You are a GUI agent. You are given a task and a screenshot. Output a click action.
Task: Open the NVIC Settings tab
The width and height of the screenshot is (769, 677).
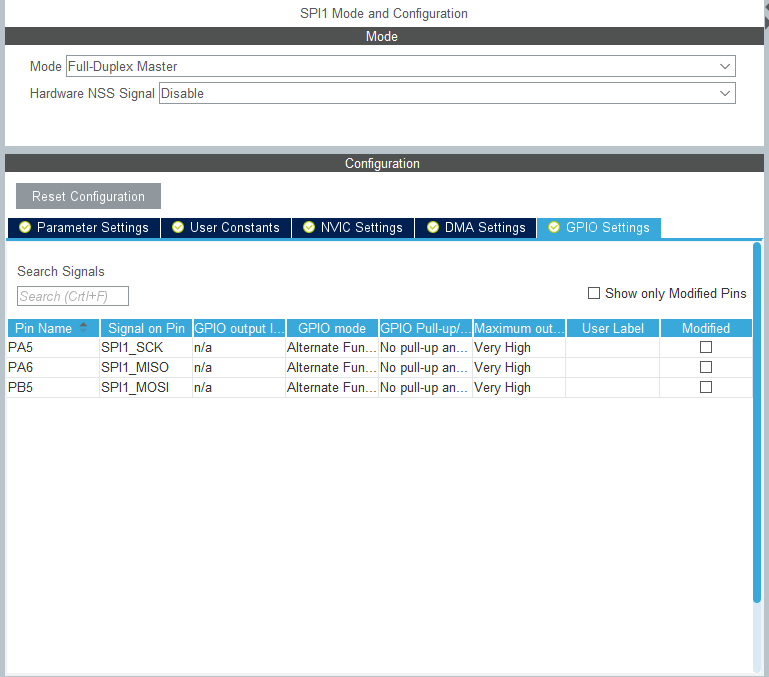tap(353, 228)
